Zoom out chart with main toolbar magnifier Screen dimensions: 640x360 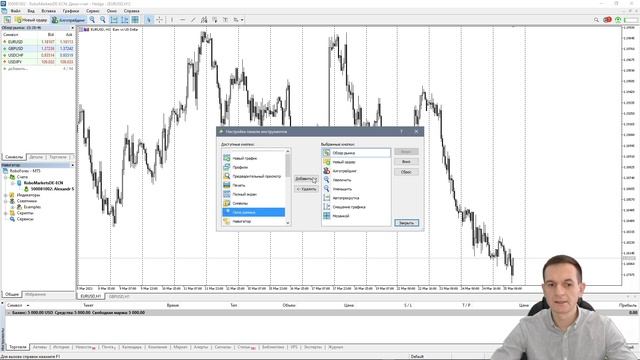(x=103, y=20)
